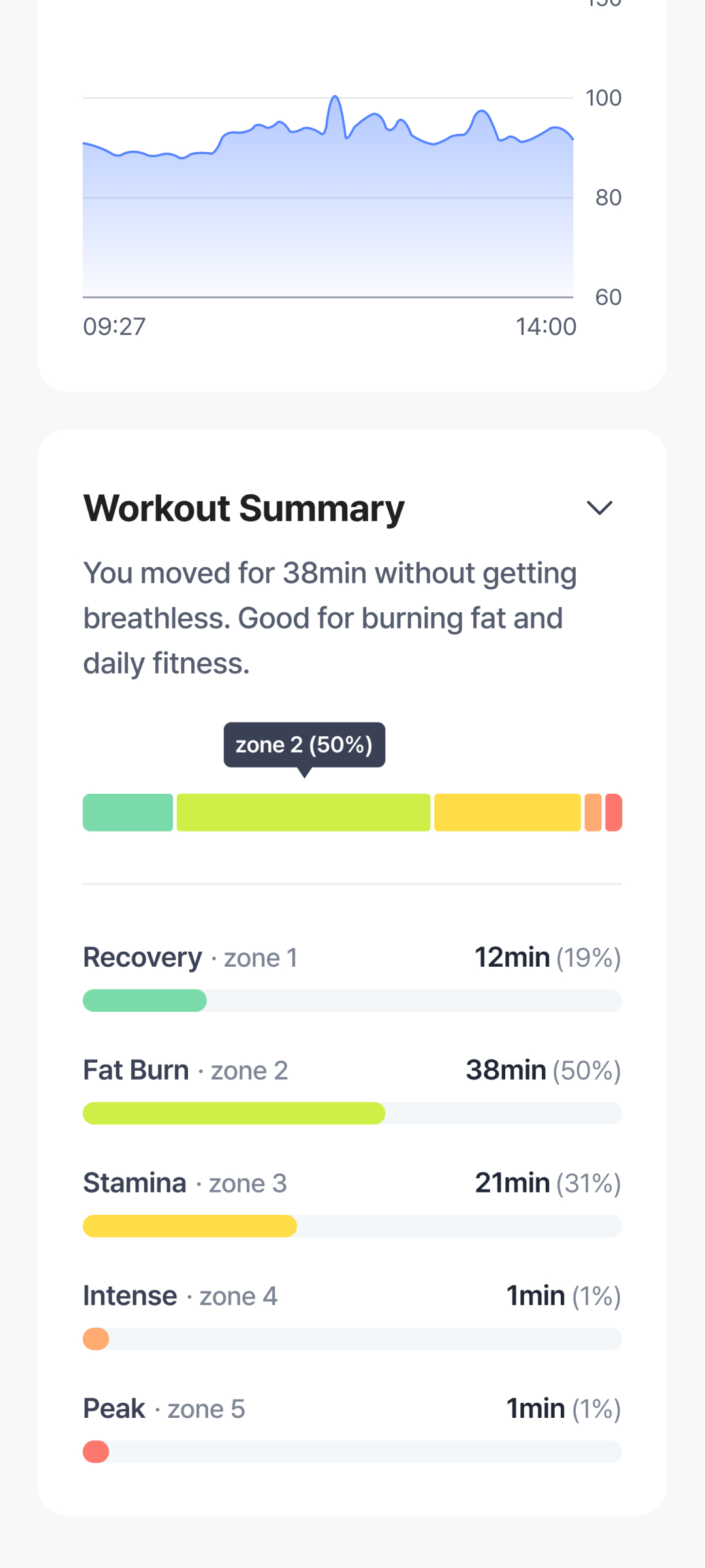This screenshot has width=705, height=1568.
Task: Click the Intense orange progress dot
Action: tap(96, 1339)
